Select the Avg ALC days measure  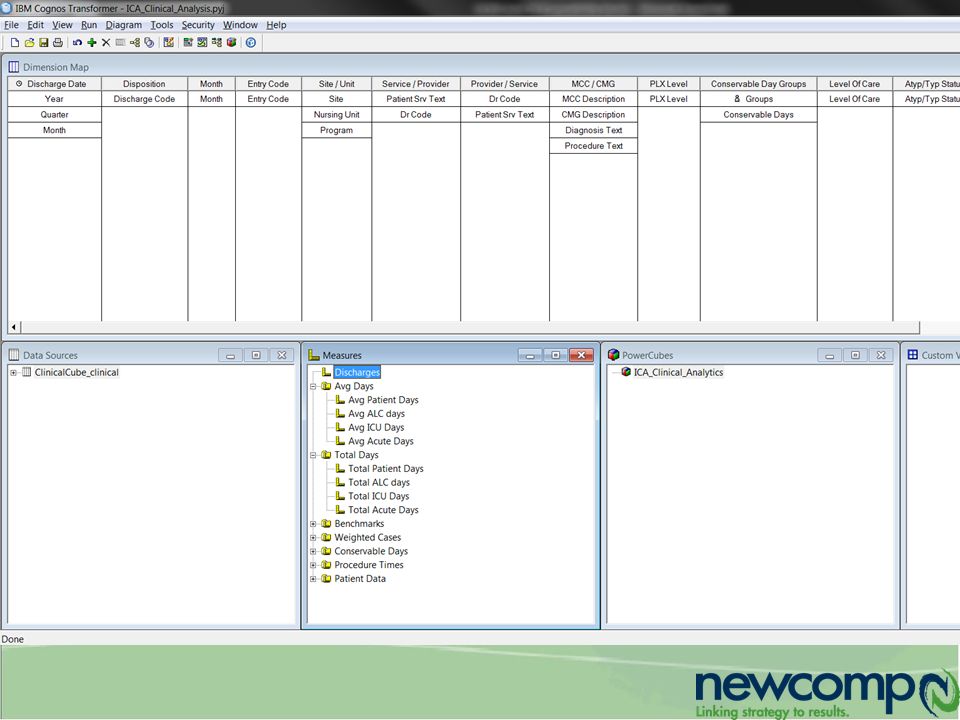(377, 414)
